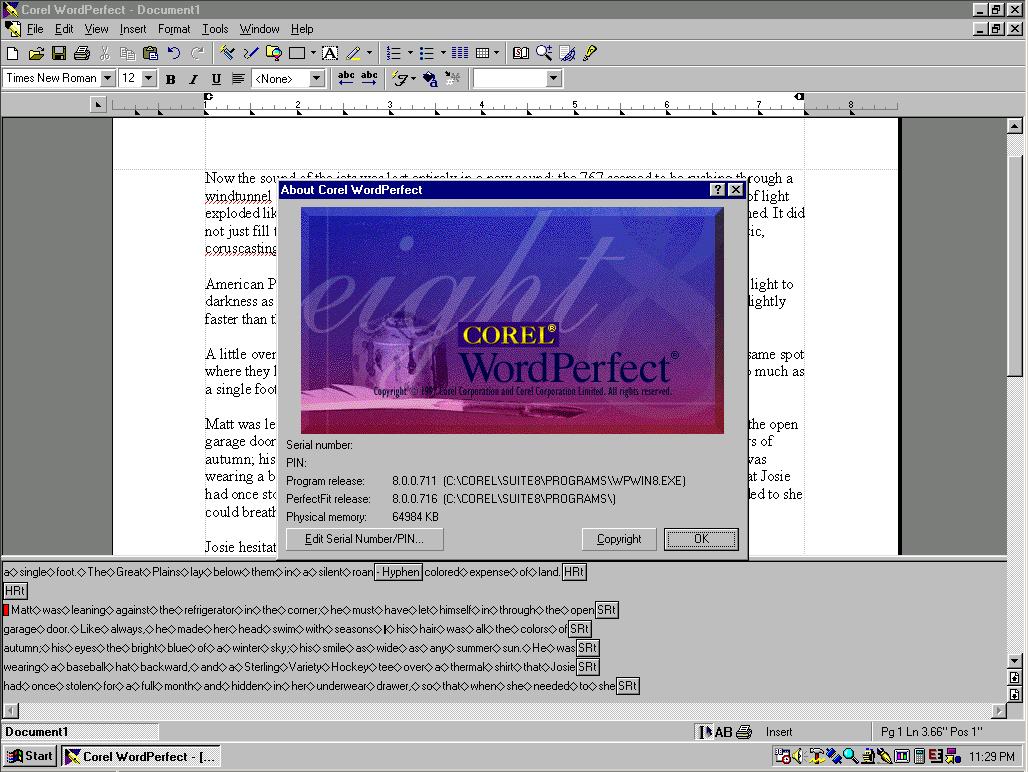Toggle Italic formatting

click(x=193, y=79)
